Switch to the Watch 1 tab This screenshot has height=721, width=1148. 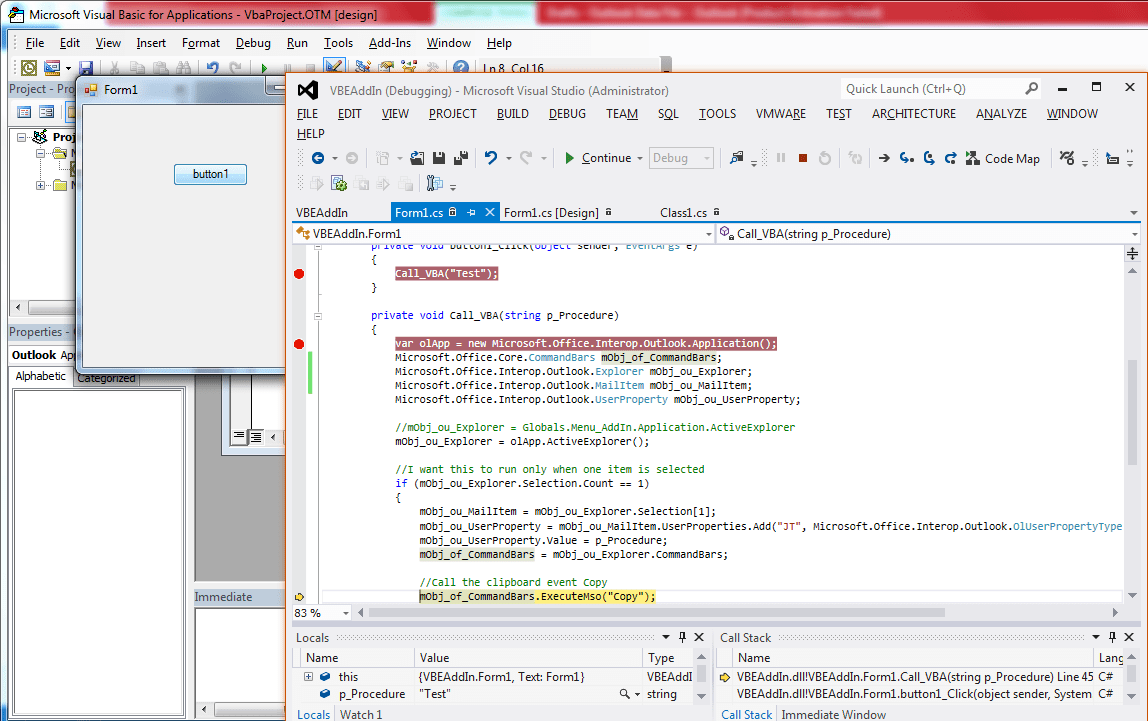point(361,714)
